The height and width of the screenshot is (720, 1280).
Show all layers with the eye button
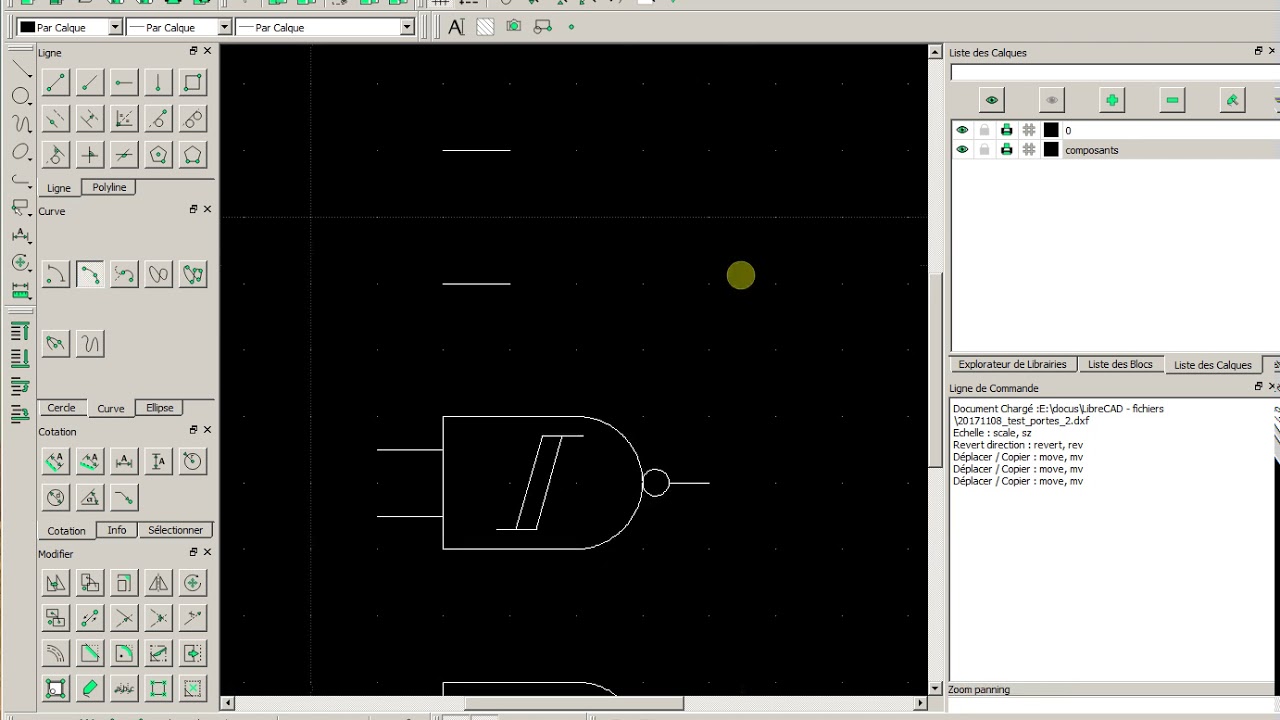[992, 100]
